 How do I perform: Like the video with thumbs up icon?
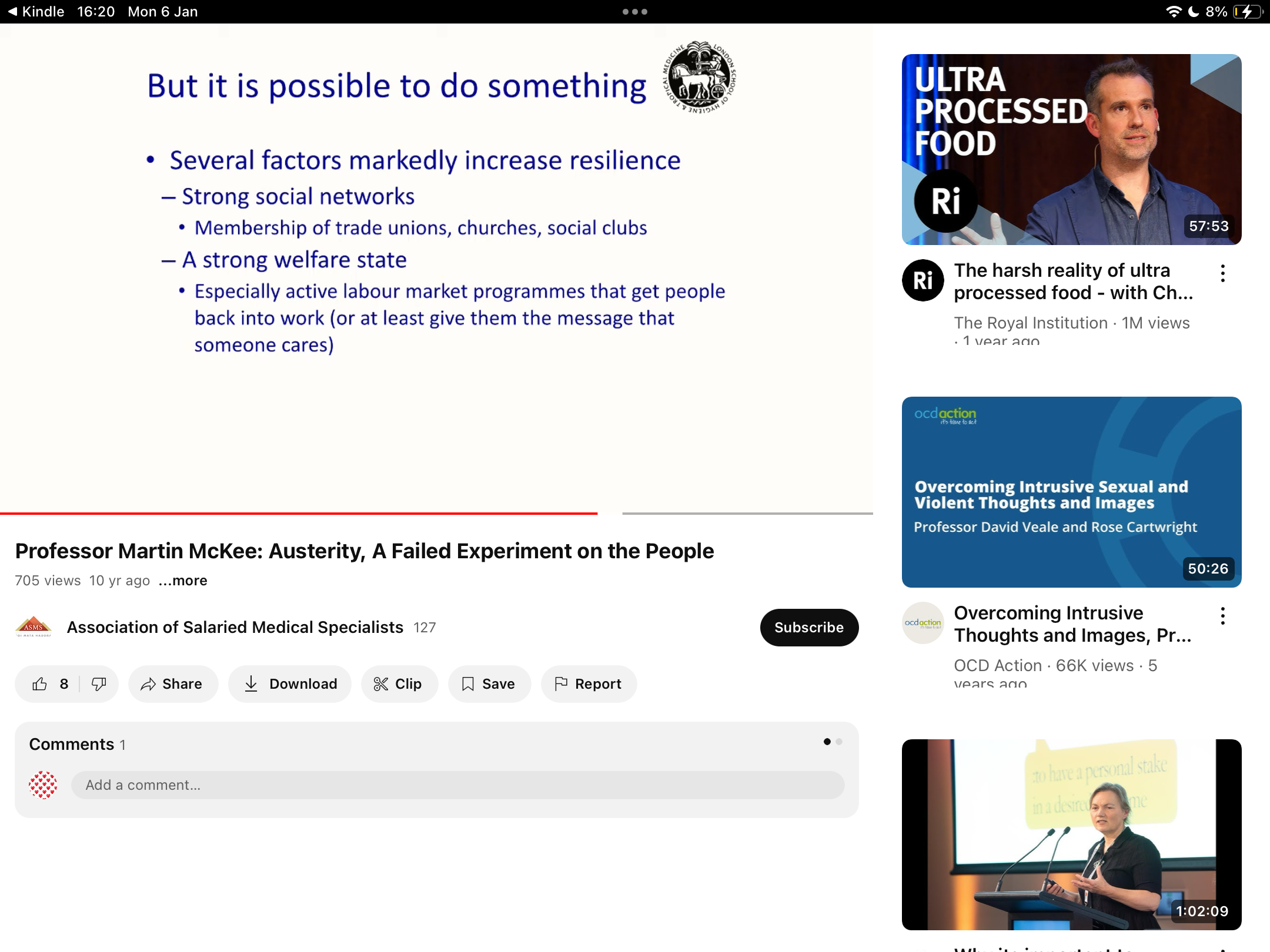(49, 684)
